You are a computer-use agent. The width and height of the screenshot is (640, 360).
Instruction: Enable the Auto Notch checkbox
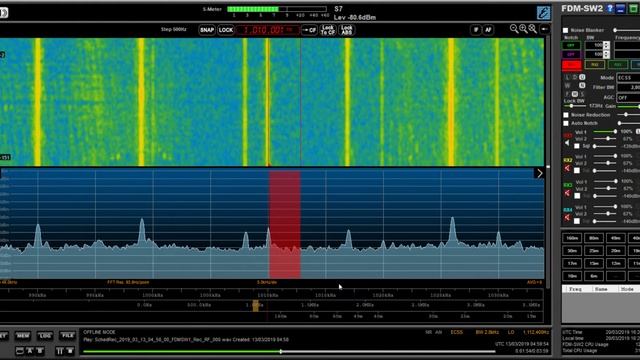tap(566, 123)
